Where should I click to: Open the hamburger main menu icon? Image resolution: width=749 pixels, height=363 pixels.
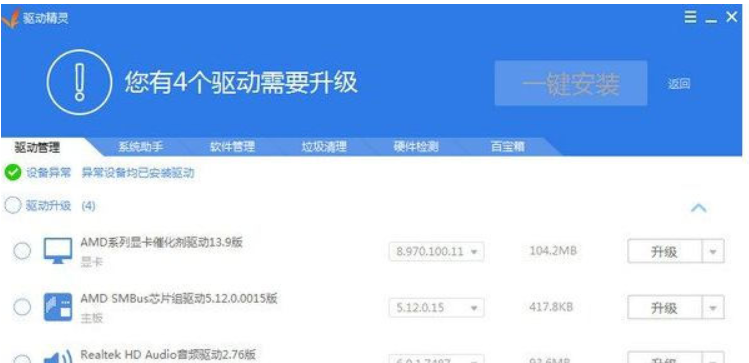pos(690,18)
